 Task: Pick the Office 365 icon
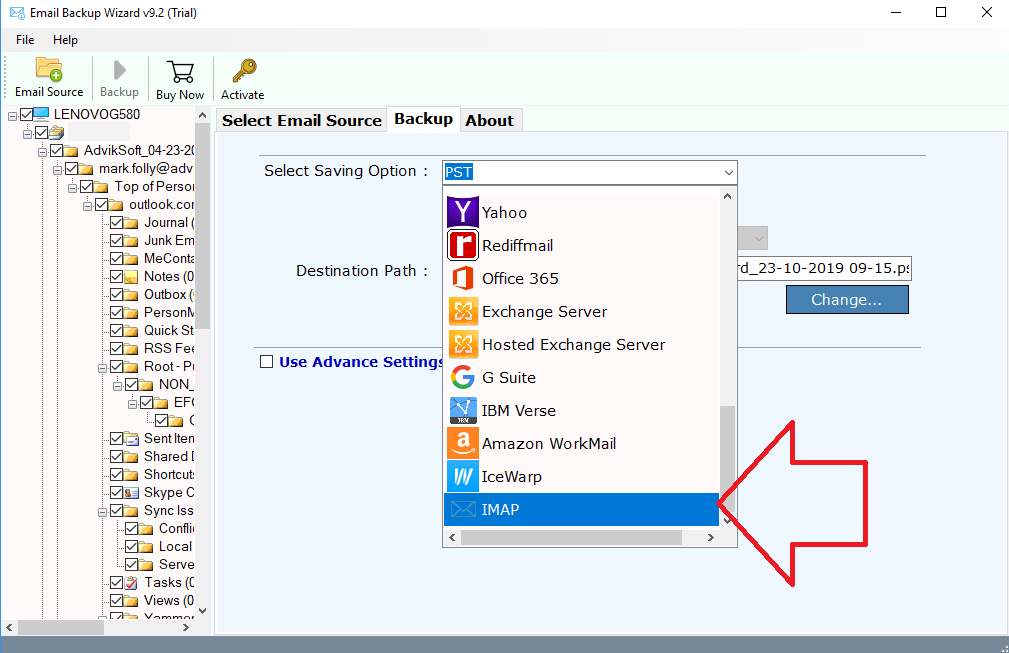pyautogui.click(x=463, y=279)
